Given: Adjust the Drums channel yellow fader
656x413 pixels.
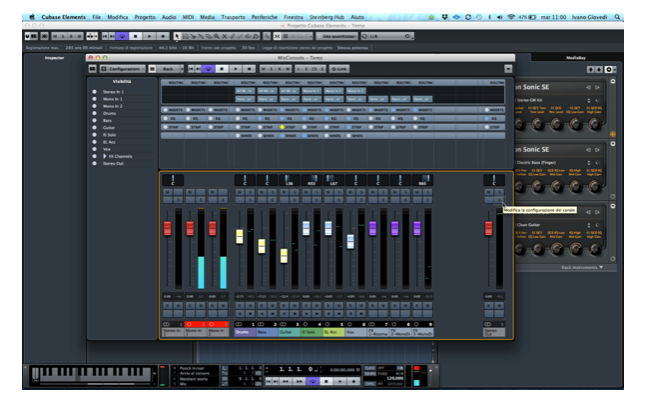Looking at the screenshot, I should click(x=239, y=236).
